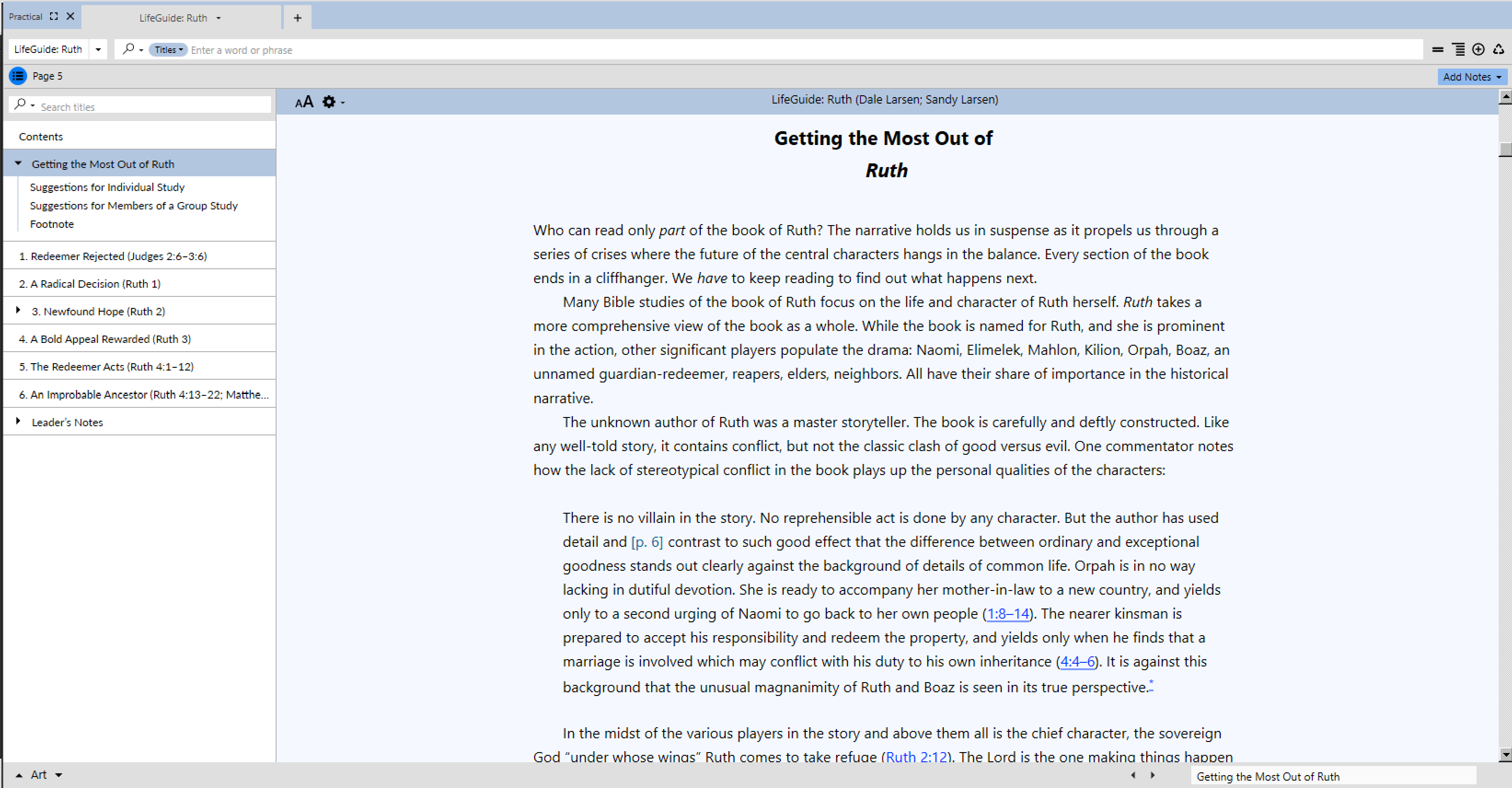The width and height of the screenshot is (1512, 788).
Task: Add a new tab with plus button
Action: tap(298, 17)
